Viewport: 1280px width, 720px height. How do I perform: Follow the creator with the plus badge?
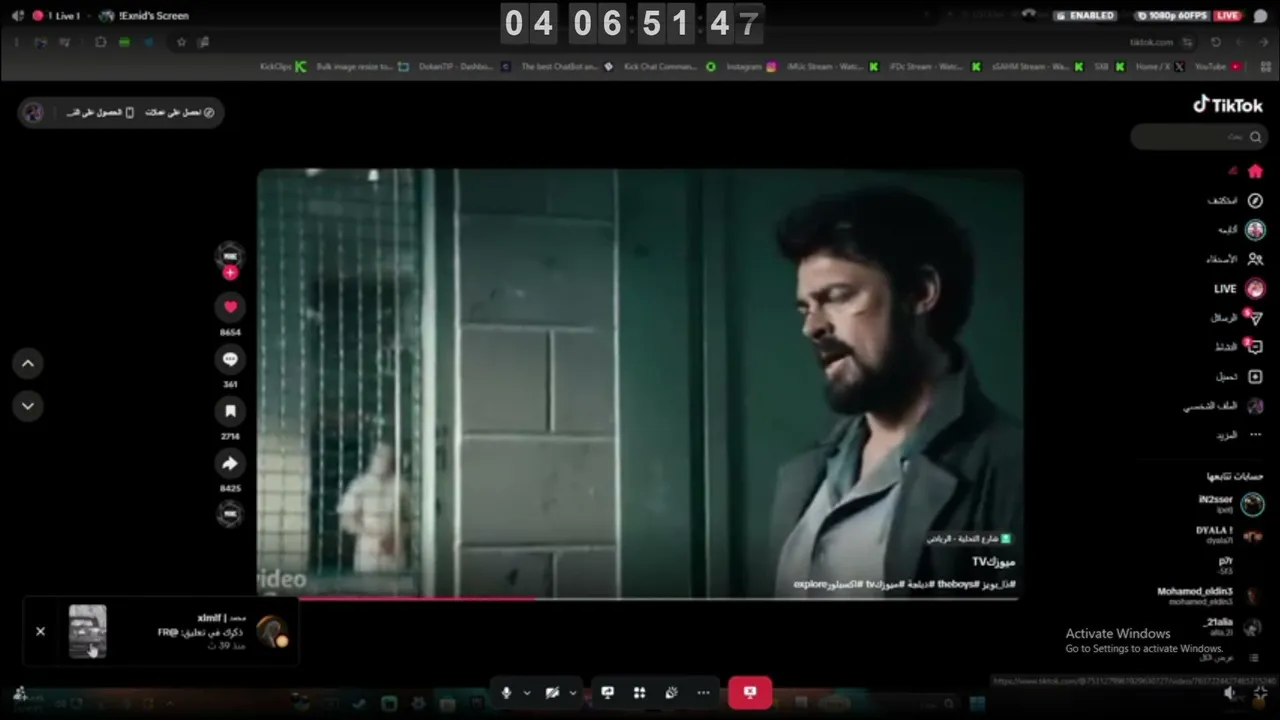(x=230, y=272)
